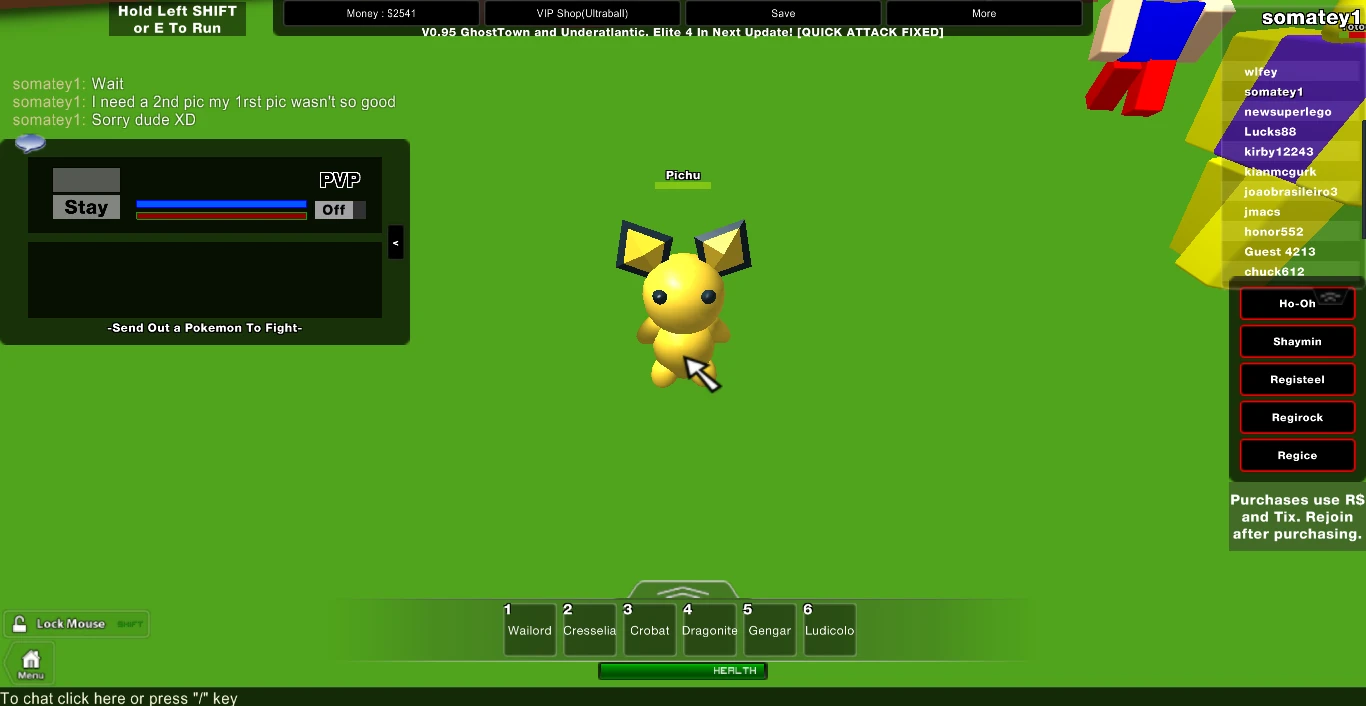1366x706 pixels.
Task: Open the Menu home icon
Action: point(31,661)
